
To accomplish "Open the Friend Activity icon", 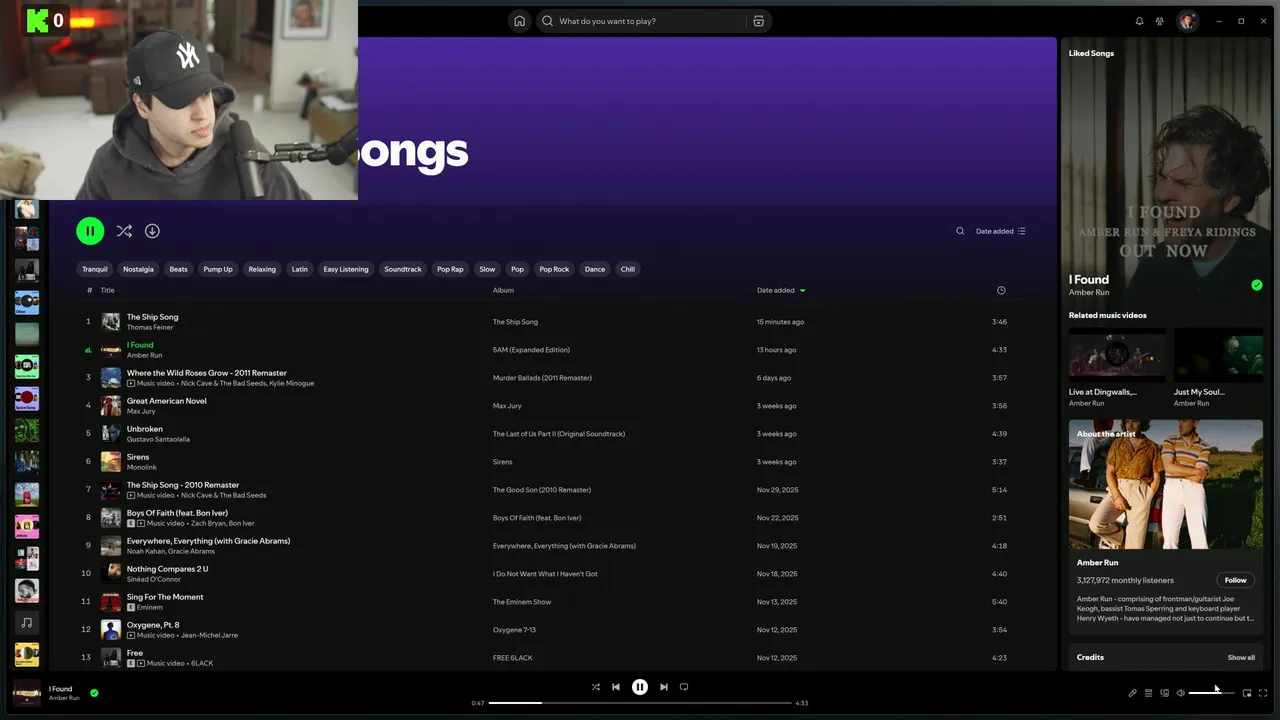I will pos(1159,21).
